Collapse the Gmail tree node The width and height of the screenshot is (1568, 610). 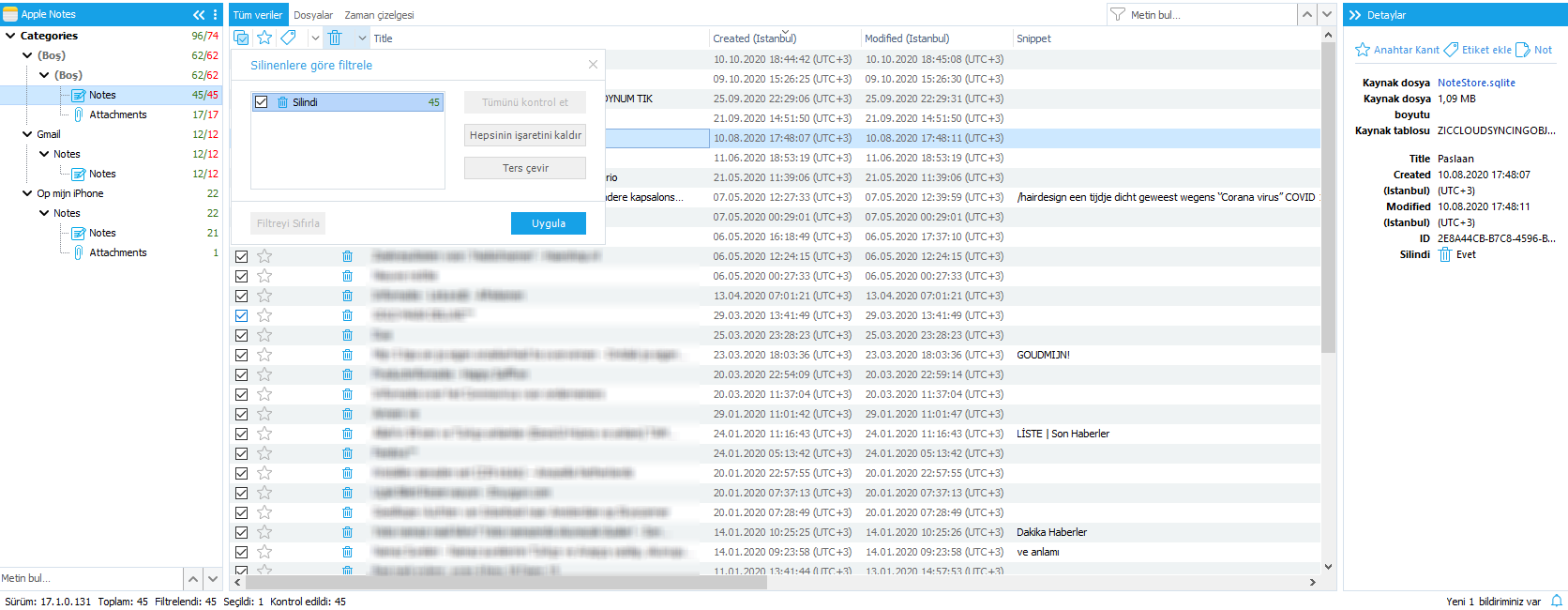pyautogui.click(x=27, y=134)
